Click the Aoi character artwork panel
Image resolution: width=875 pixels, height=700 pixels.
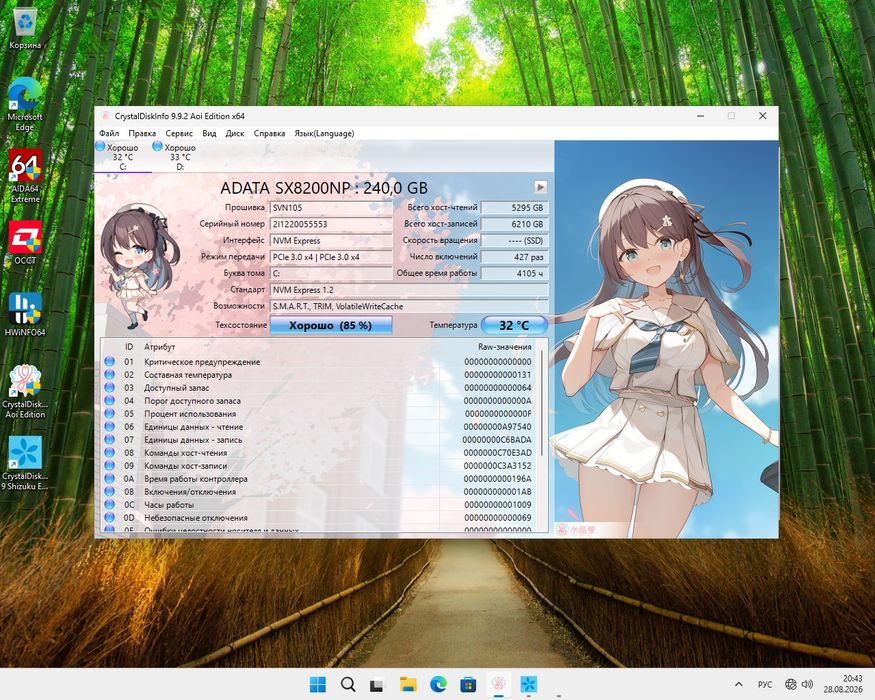click(666, 339)
